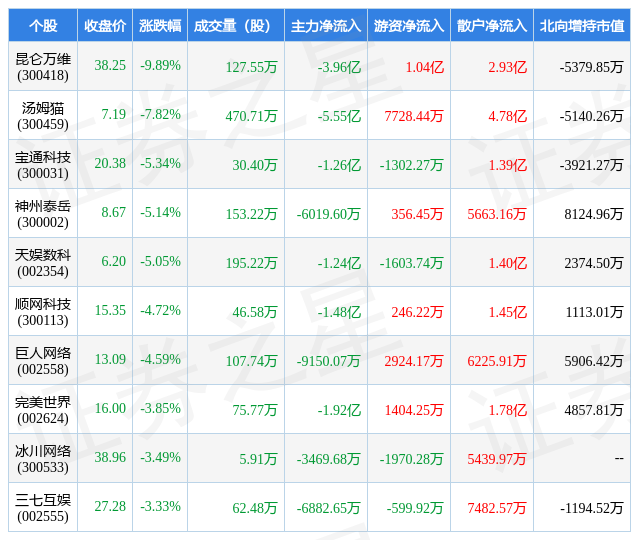Click retail inflow 5663.16万
This screenshot has height=540, width=631.
tap(497, 214)
